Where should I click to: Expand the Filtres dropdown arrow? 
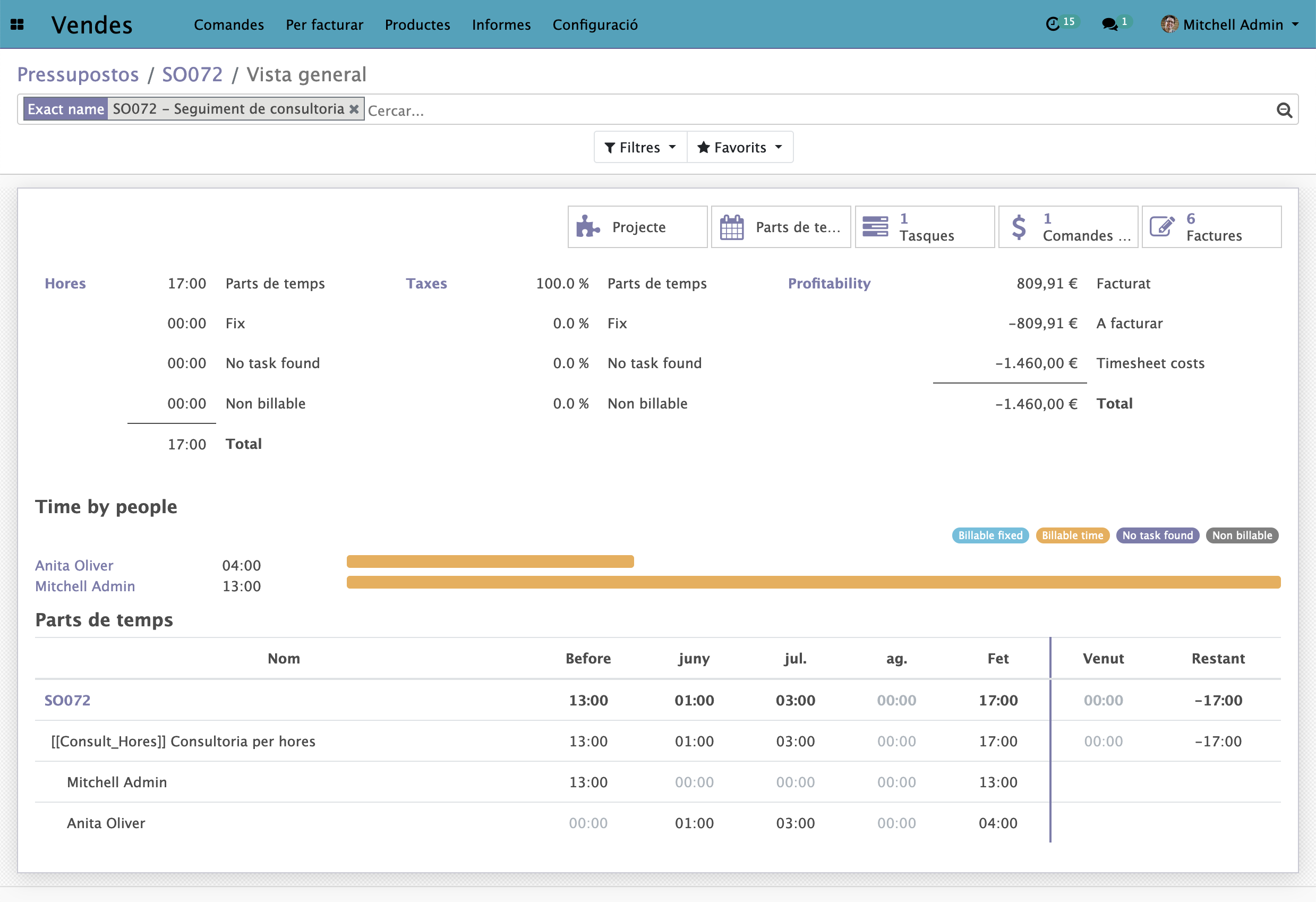pos(672,147)
